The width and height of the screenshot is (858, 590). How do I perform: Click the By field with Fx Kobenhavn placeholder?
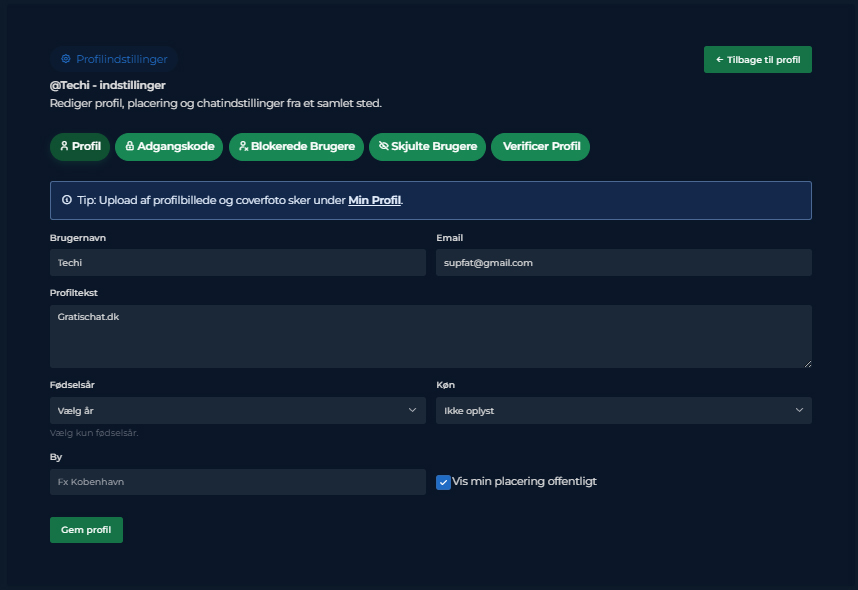(x=237, y=482)
